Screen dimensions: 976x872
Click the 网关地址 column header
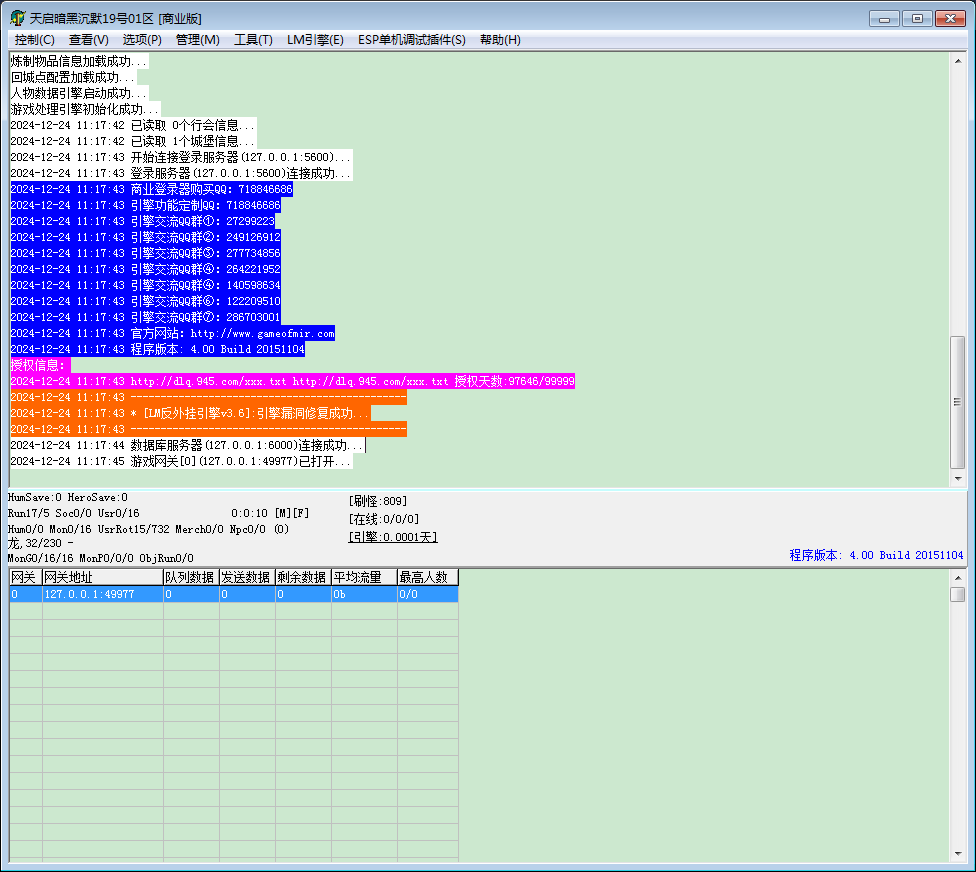(103, 578)
